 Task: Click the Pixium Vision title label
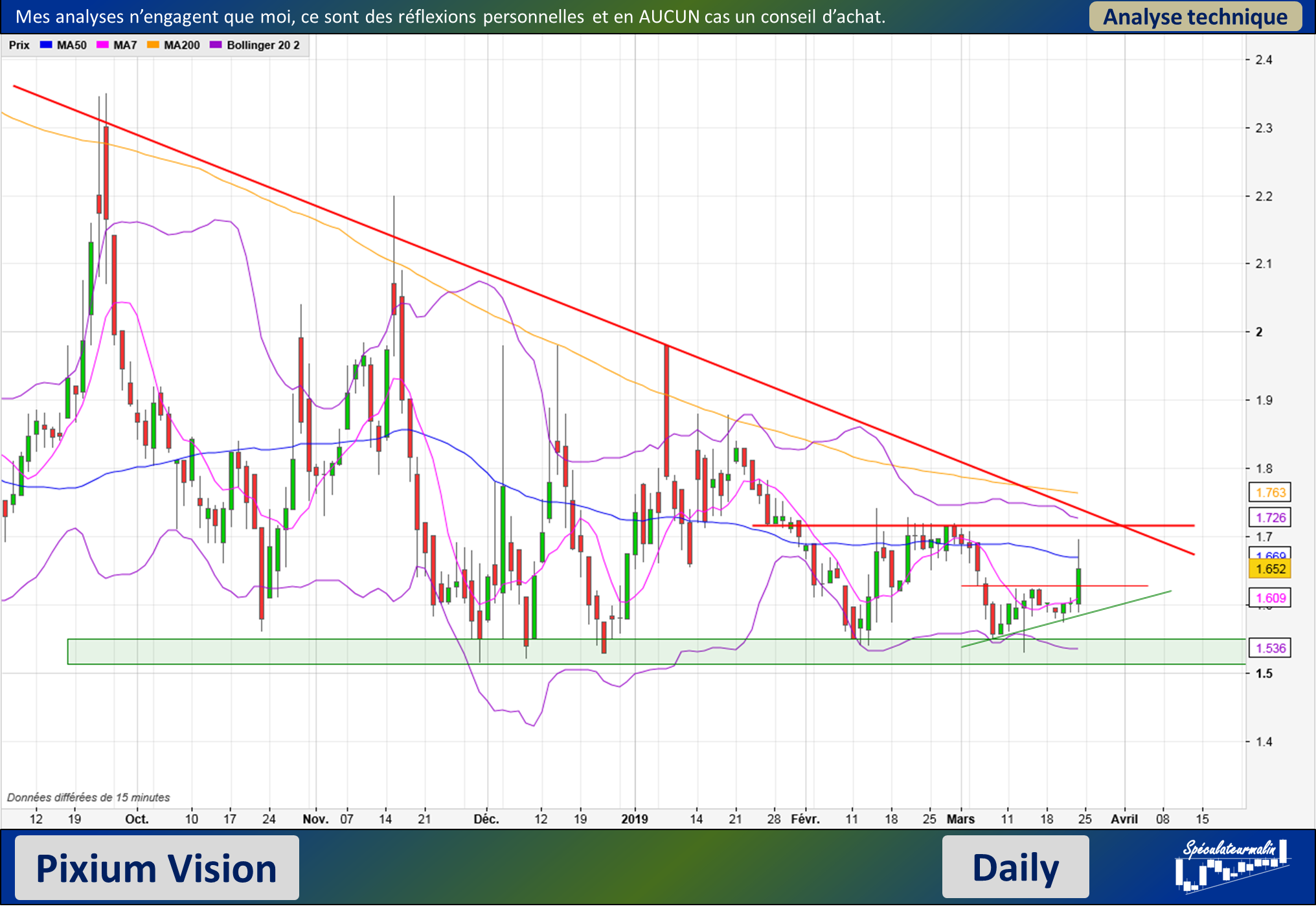(157, 868)
